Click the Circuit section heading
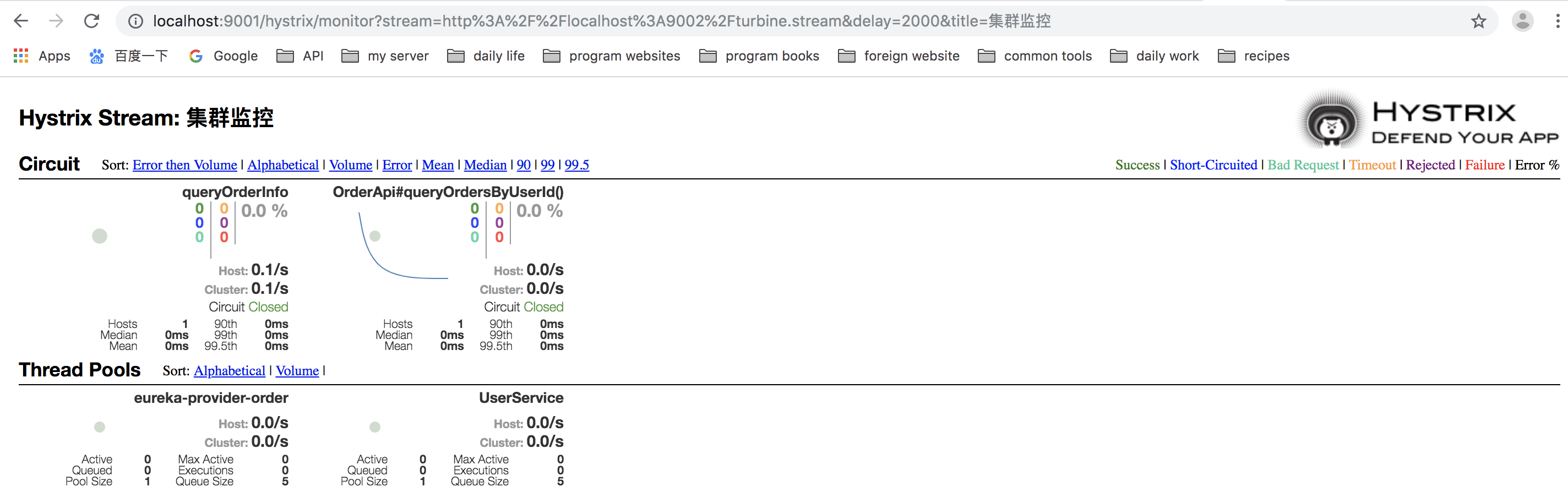Image resolution: width=1568 pixels, height=503 pixels. pos(50,164)
